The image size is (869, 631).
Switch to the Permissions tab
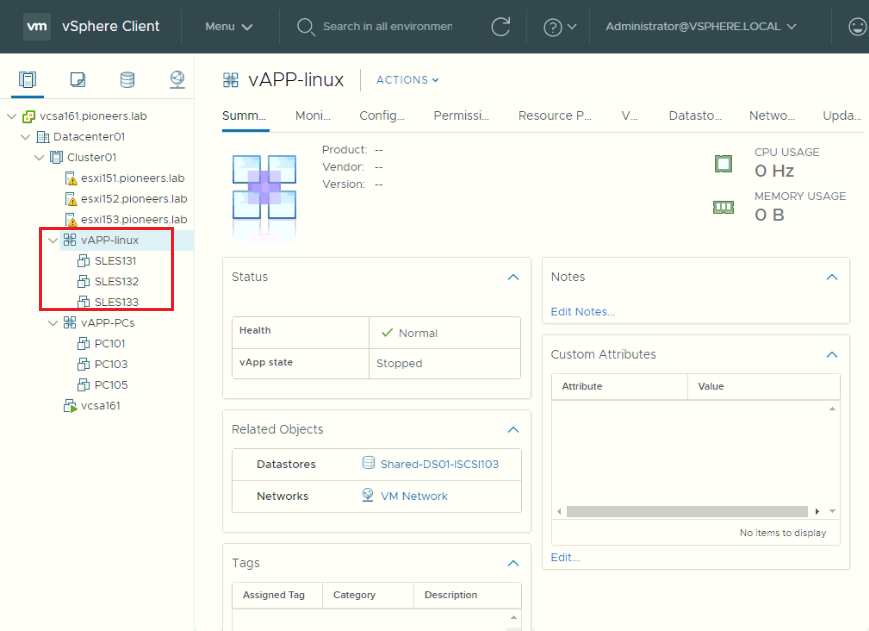461,116
